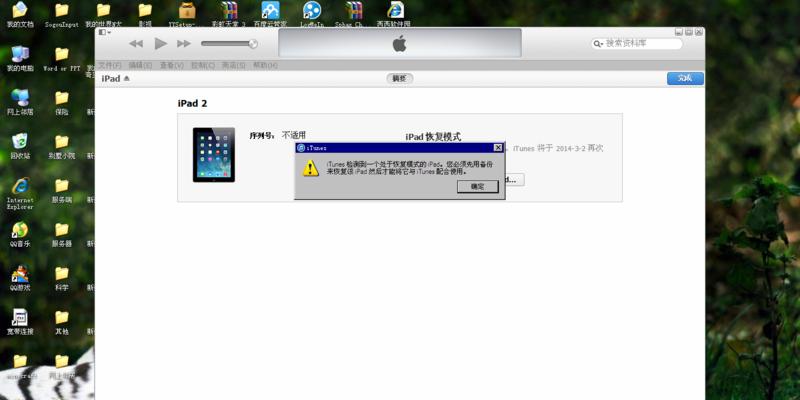
Task: Select the 保险 desktop folder
Action: (62, 102)
